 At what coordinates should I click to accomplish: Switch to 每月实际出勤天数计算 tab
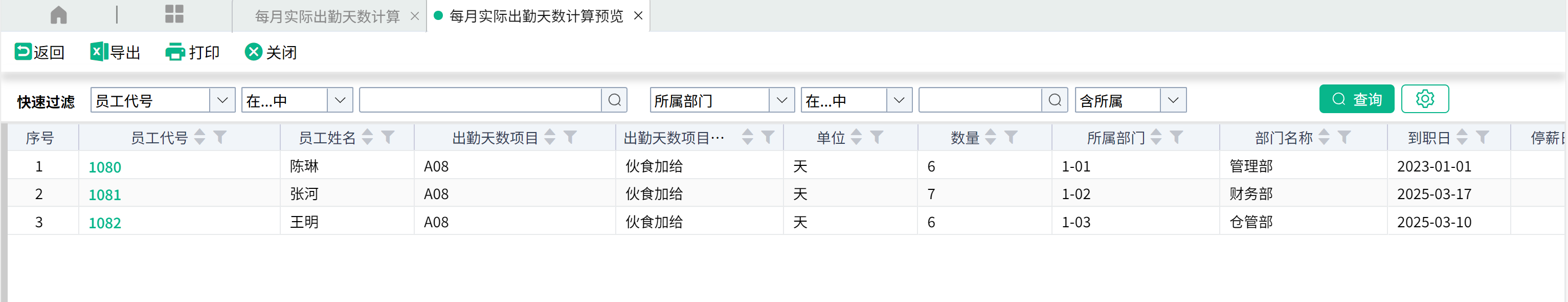[x=327, y=16]
